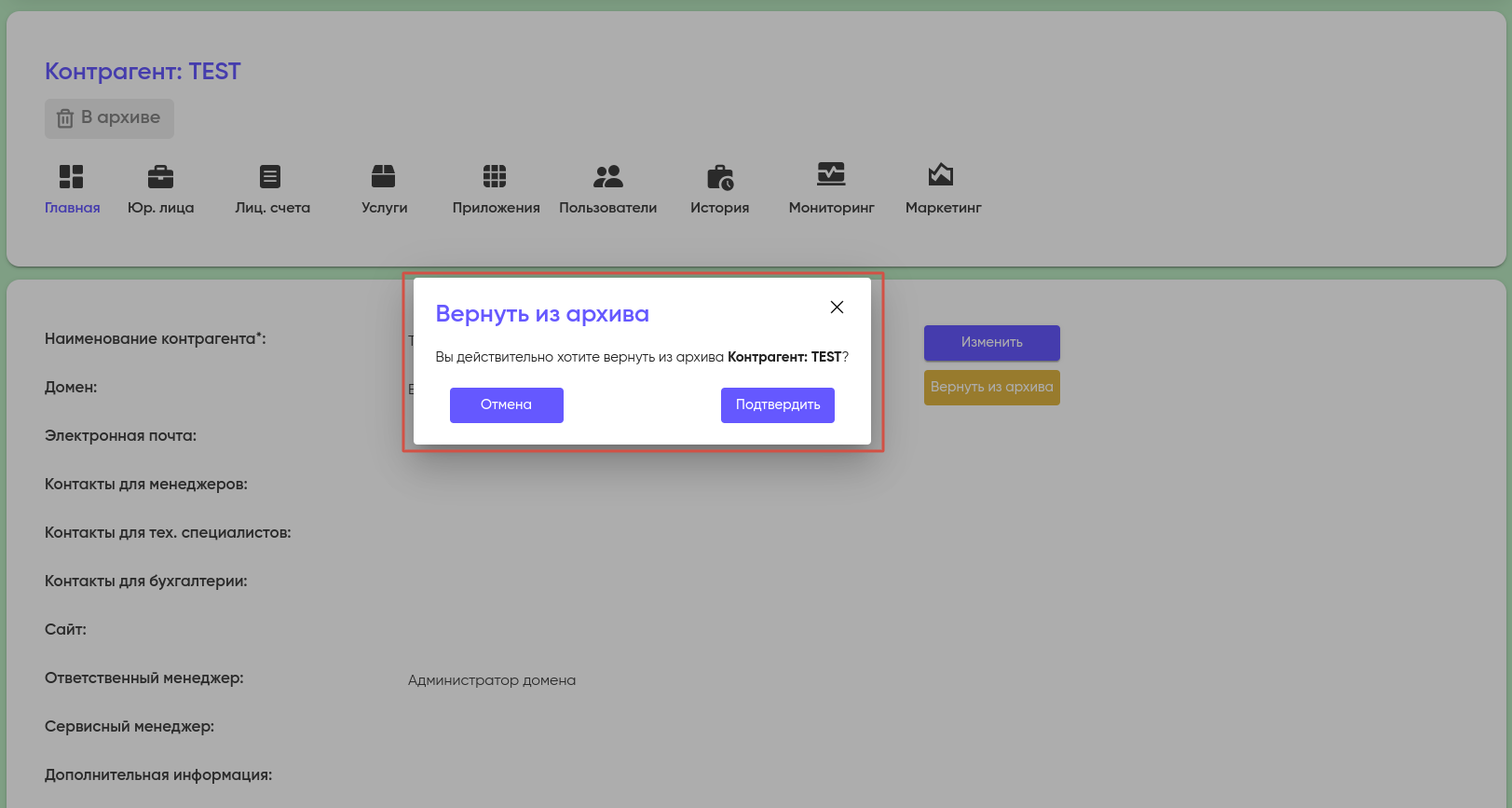Click the Приложения apps grid icon
This screenshot has height=808, width=1512.
[495, 176]
